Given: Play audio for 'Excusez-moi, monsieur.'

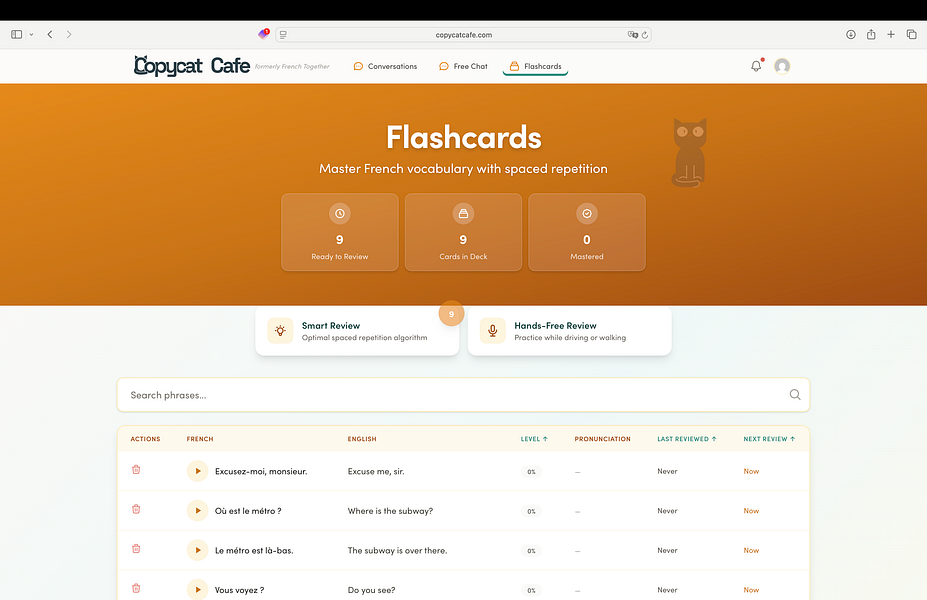Looking at the screenshot, I should tap(197, 471).
